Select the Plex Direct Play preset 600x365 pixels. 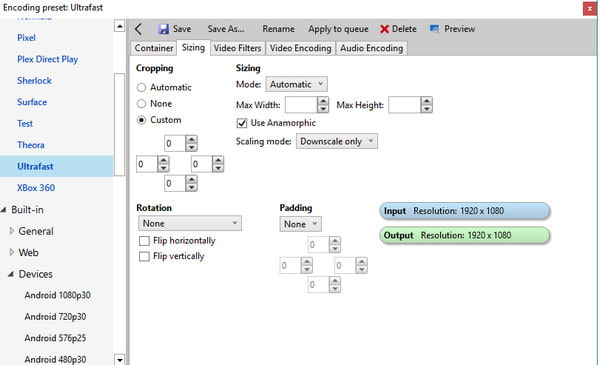[x=47, y=59]
